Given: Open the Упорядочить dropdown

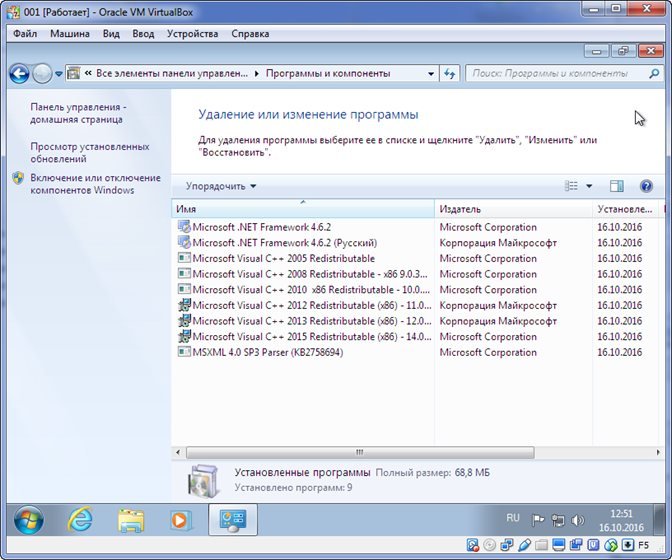Looking at the screenshot, I should click(221, 186).
